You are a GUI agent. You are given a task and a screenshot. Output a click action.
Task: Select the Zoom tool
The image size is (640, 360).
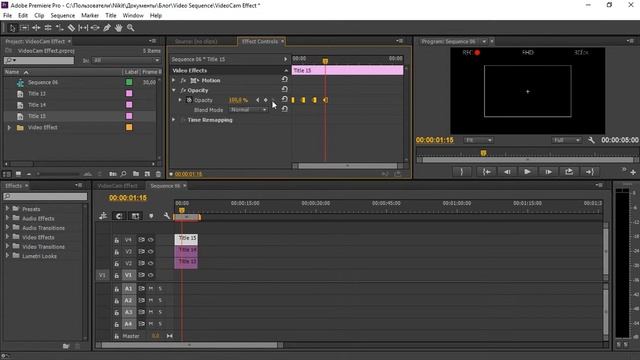tap(131, 28)
